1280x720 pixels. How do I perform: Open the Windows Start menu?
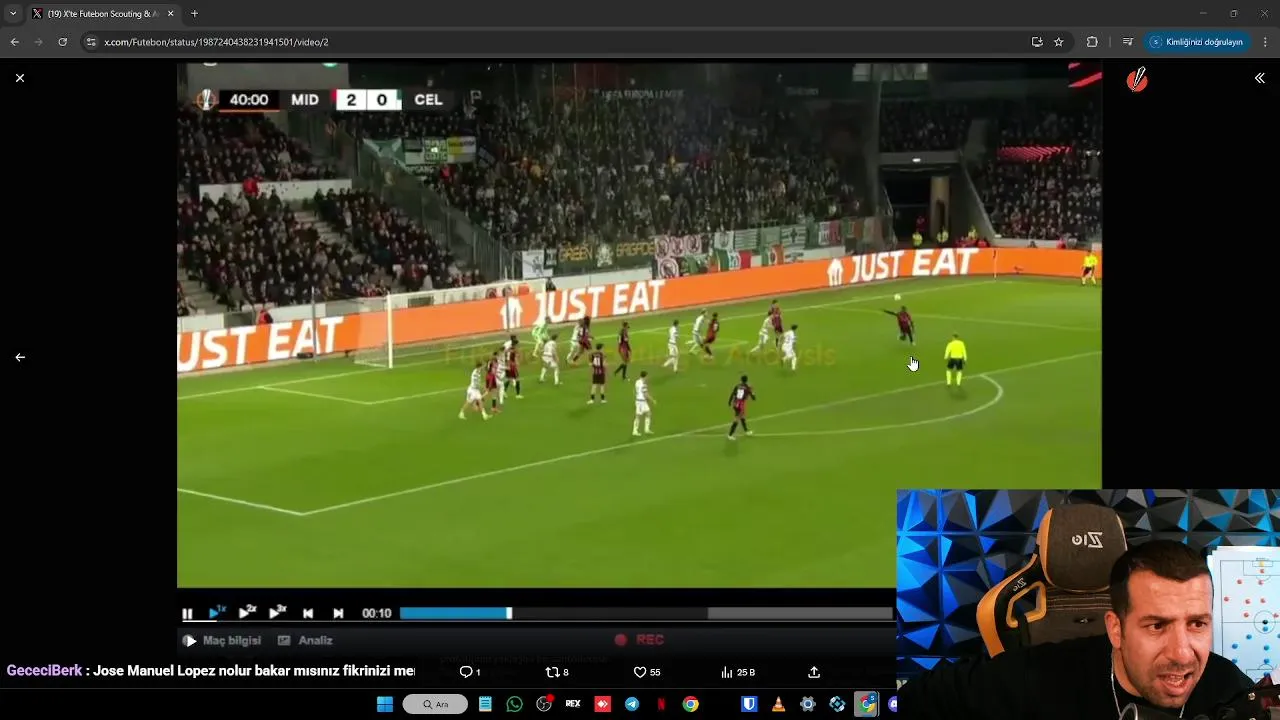pos(385,704)
